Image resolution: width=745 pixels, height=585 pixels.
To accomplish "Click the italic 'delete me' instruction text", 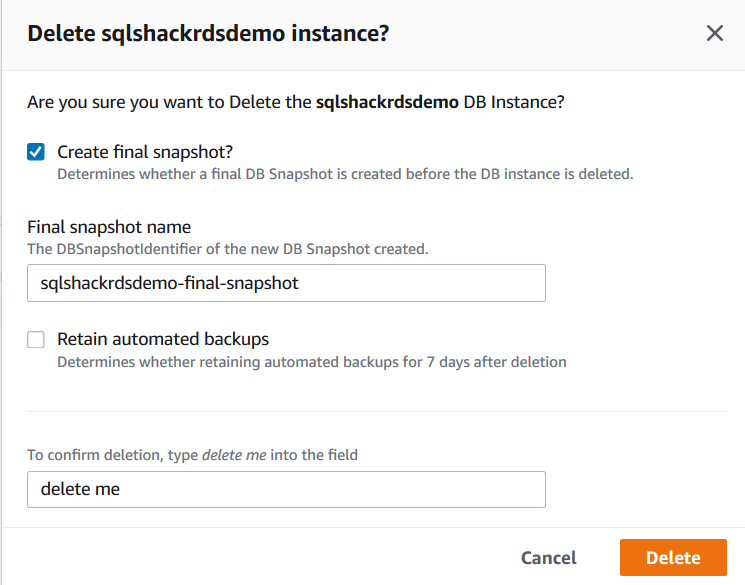I will click(234, 455).
